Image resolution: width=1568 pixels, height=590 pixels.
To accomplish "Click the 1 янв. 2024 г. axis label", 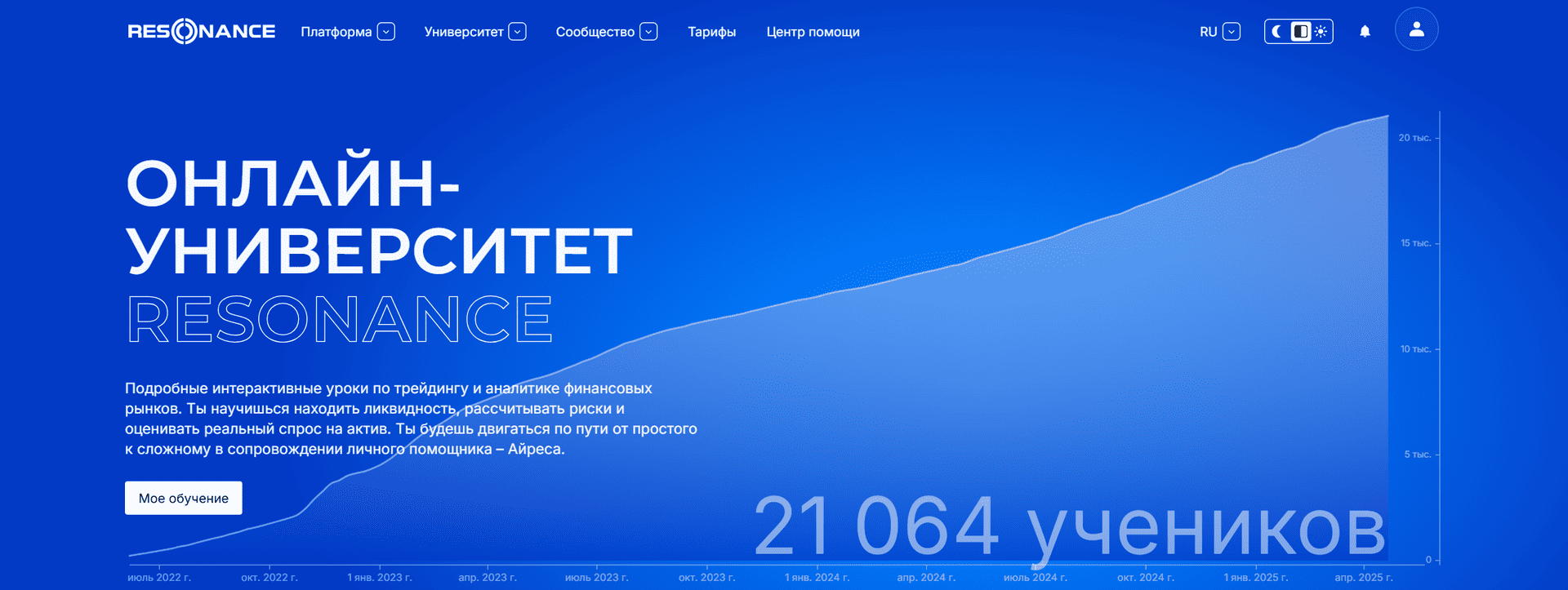I will [x=817, y=578].
